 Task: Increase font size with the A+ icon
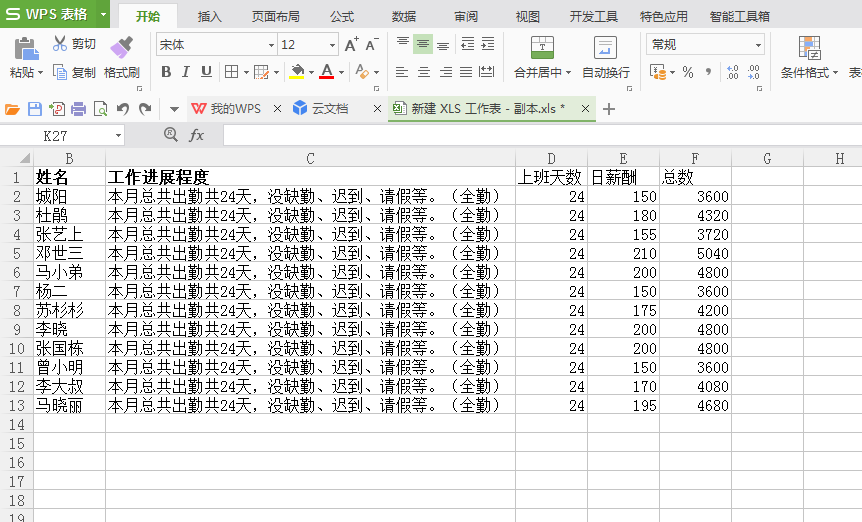351,45
